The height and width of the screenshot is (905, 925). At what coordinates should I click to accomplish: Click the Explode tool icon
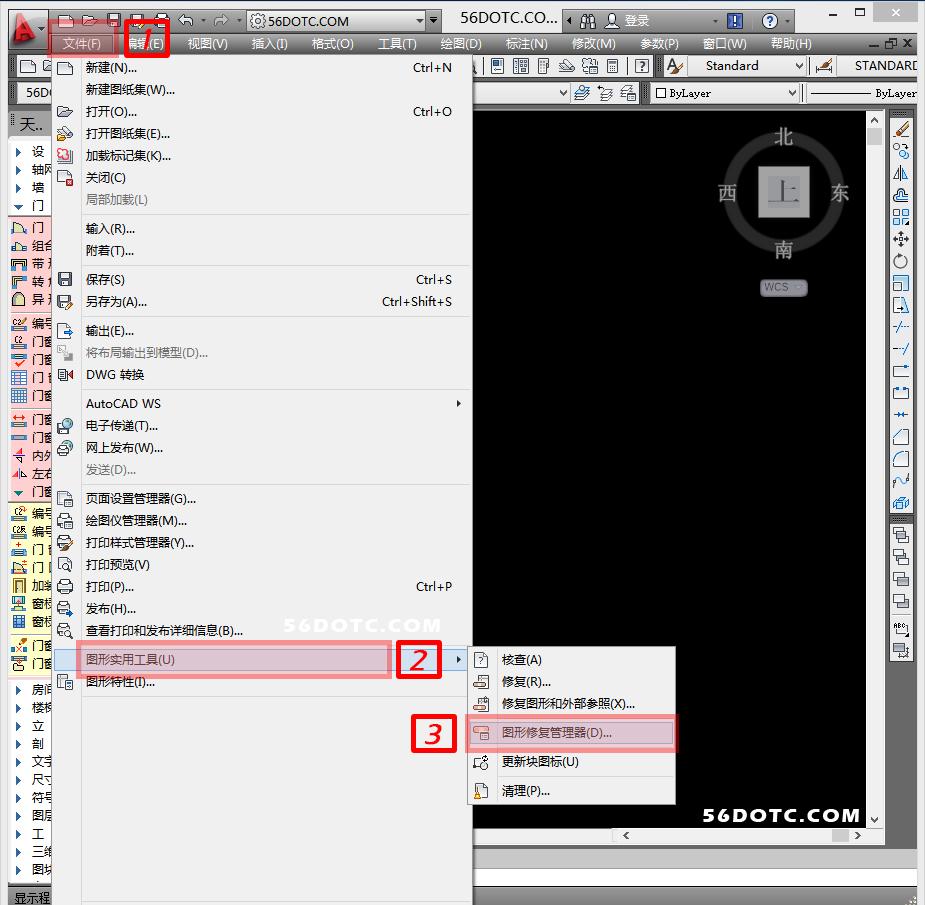coord(901,503)
